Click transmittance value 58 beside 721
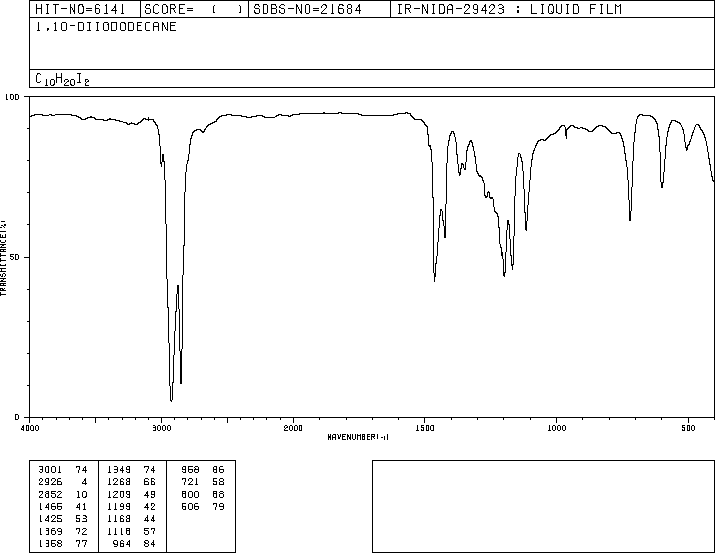 [218, 482]
